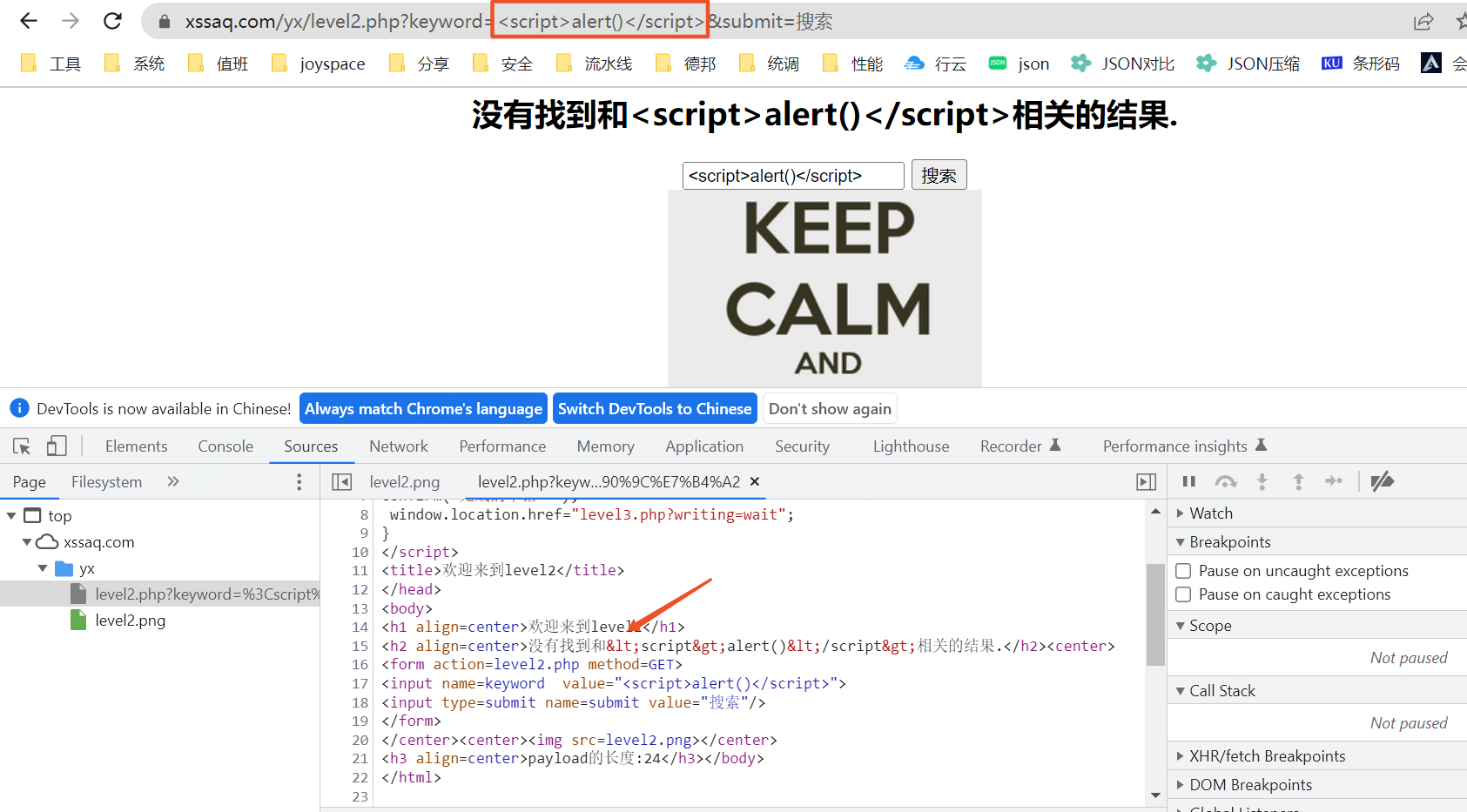
Task: Open the 分享 bookmark folder
Action: click(420, 63)
